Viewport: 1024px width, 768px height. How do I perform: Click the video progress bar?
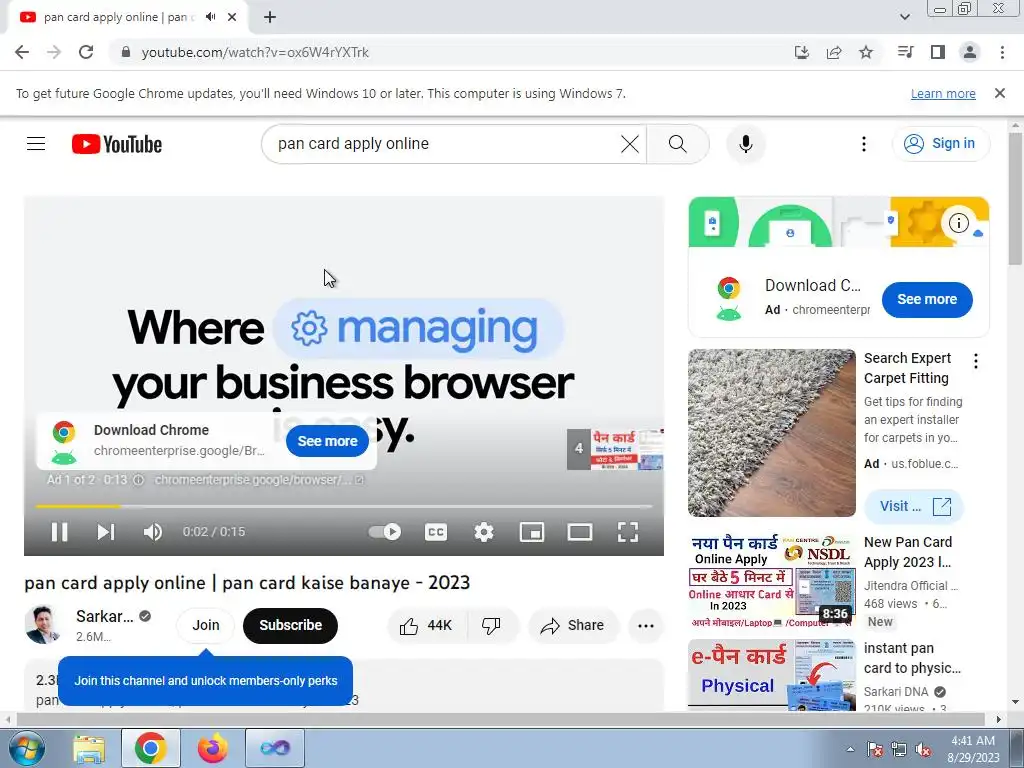click(344, 506)
